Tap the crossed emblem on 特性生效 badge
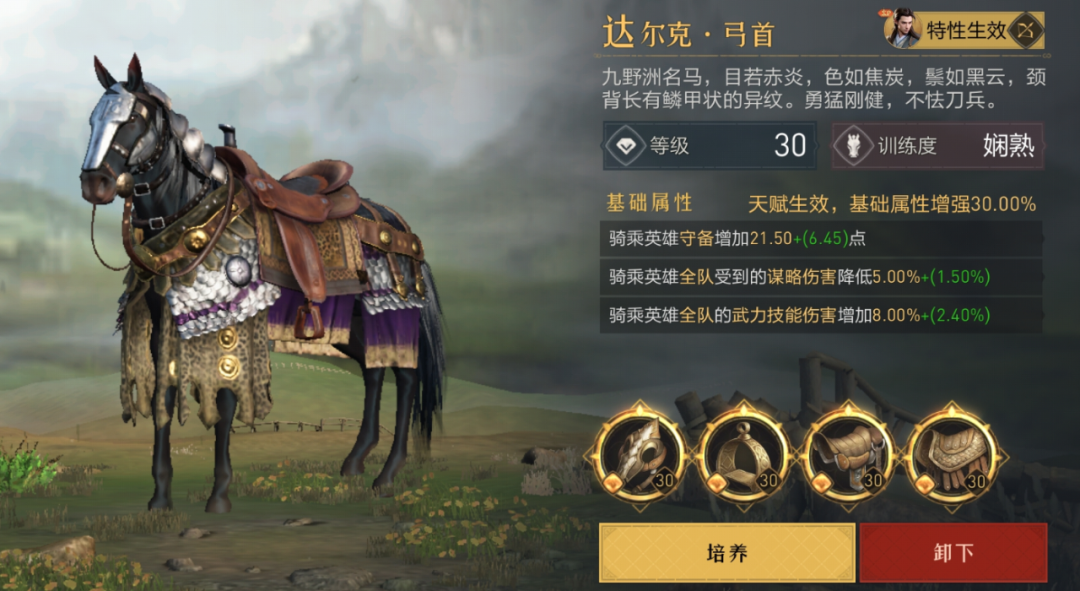1080x591 pixels. [1026, 31]
